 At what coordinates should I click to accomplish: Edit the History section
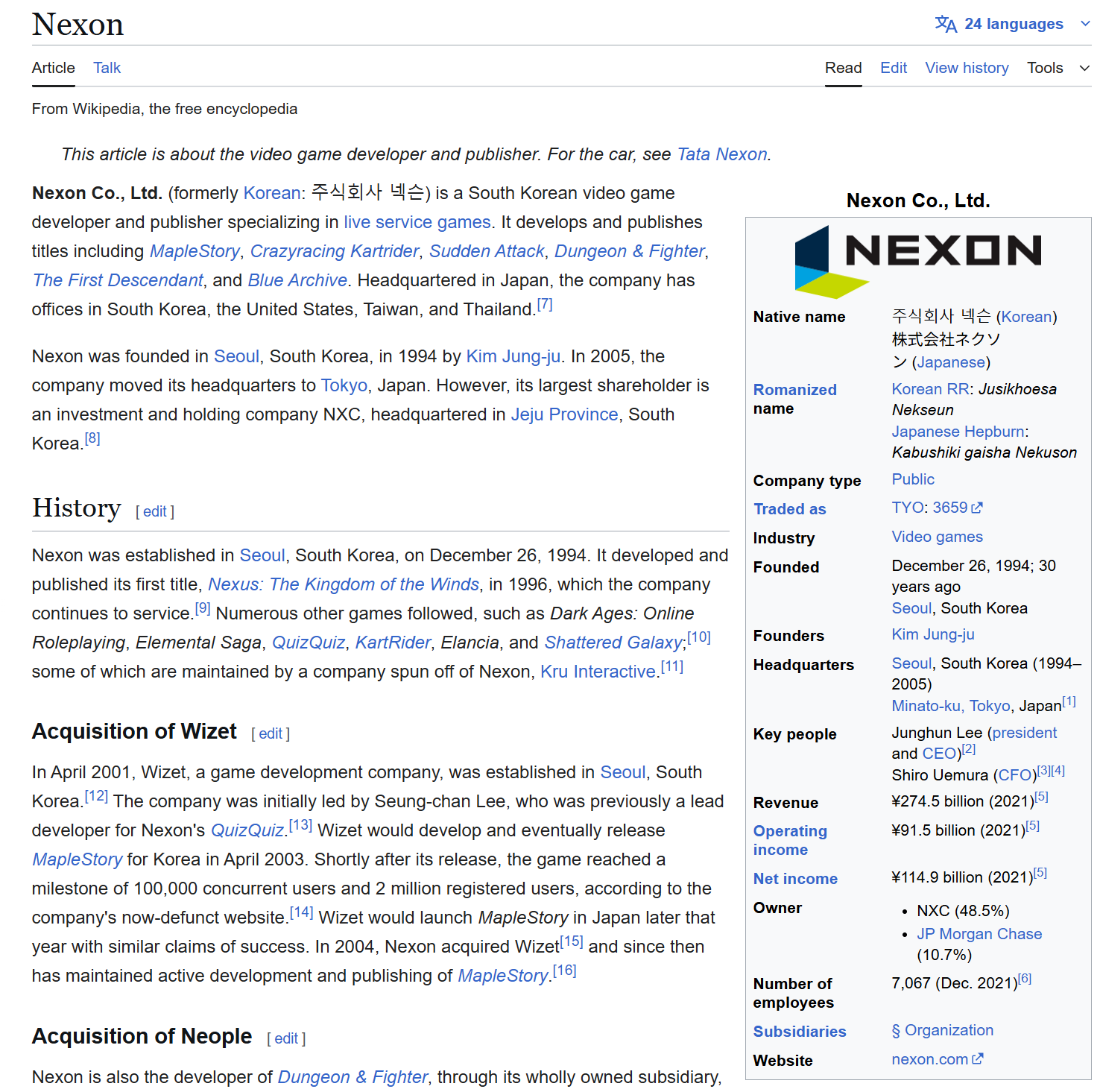point(155,511)
